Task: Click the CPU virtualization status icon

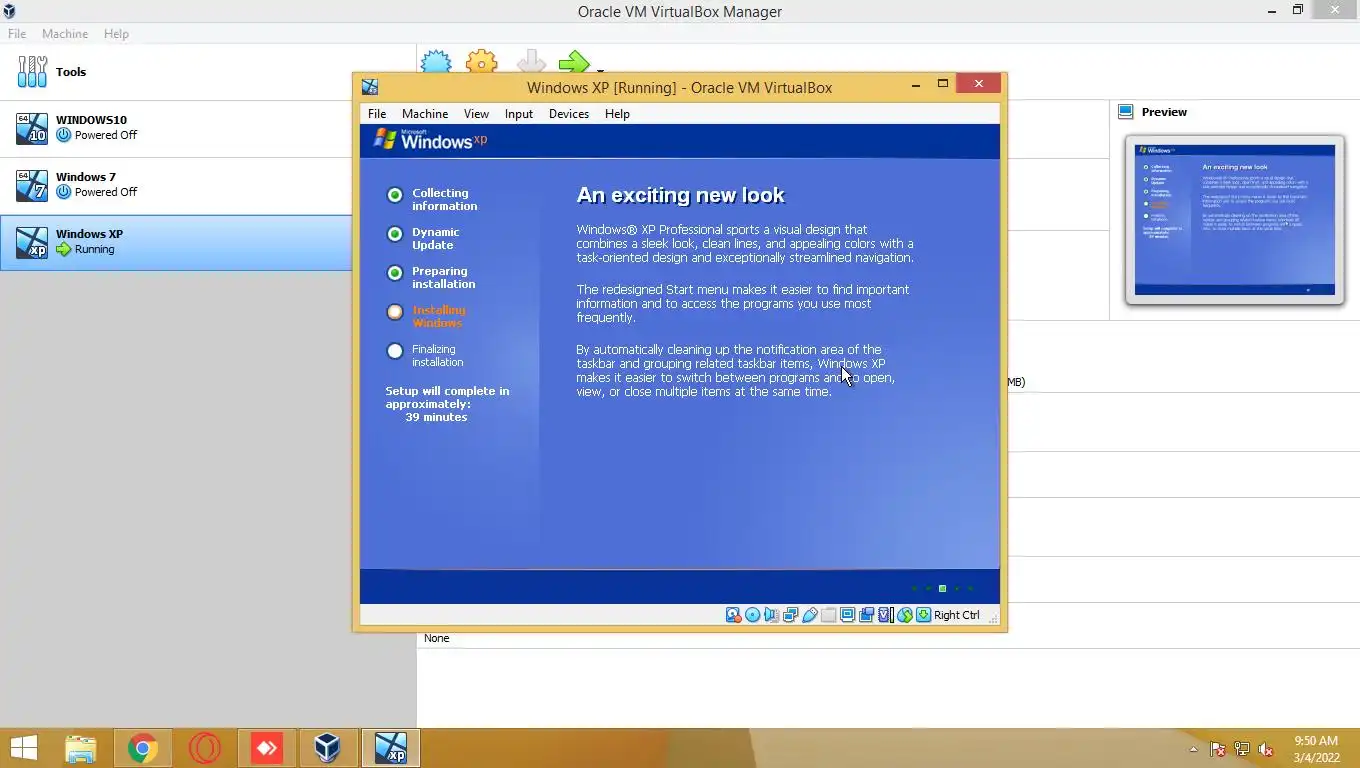Action: (885, 615)
